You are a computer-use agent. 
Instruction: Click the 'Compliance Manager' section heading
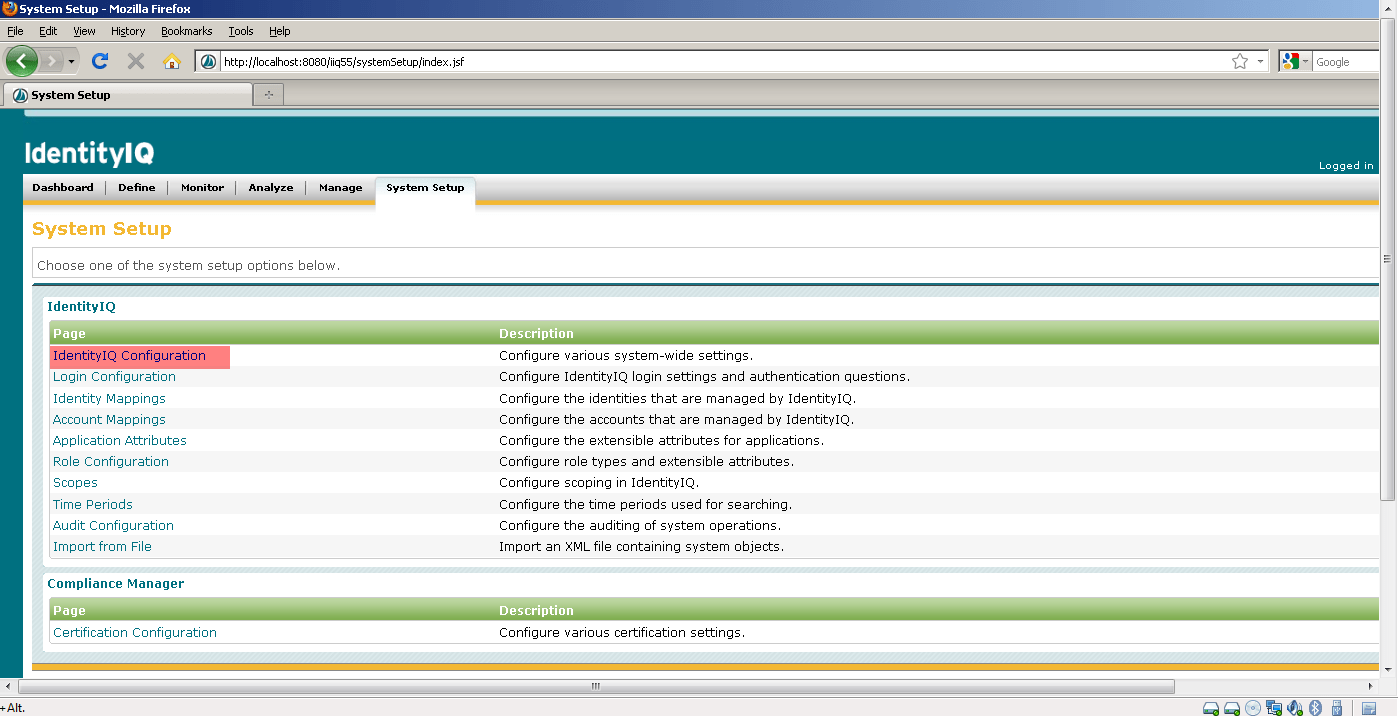(x=116, y=584)
